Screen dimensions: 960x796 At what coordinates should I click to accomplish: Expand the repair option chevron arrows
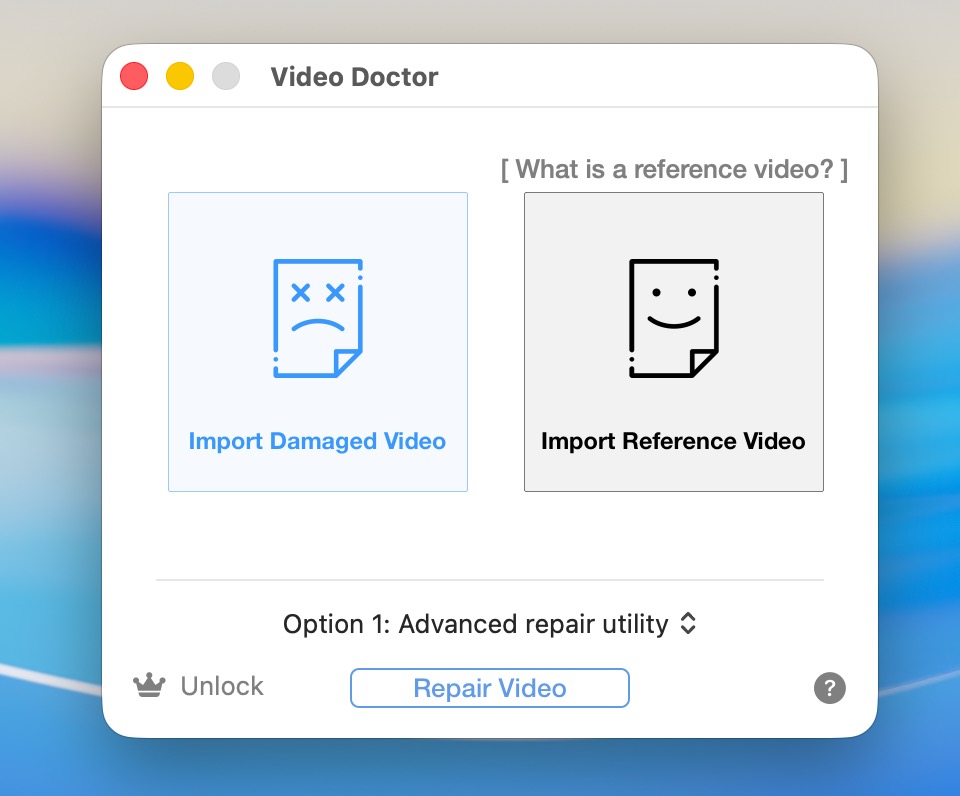click(687, 624)
